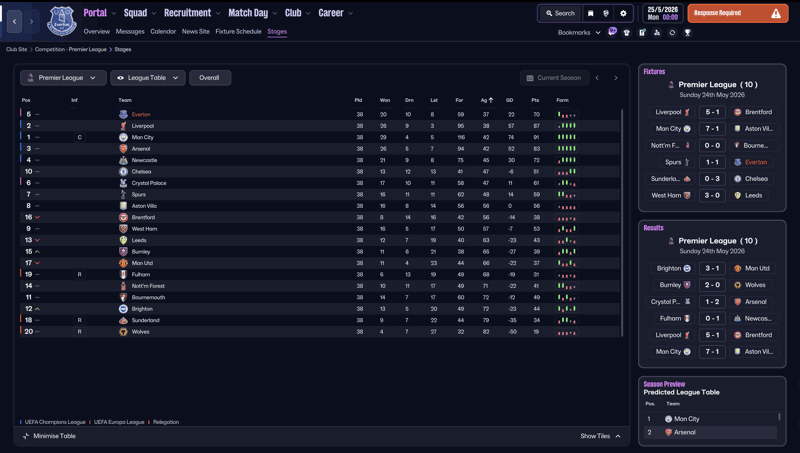Click the trophy bookmark shortcut icon
This screenshot has width=800, height=453.
(x=688, y=33)
